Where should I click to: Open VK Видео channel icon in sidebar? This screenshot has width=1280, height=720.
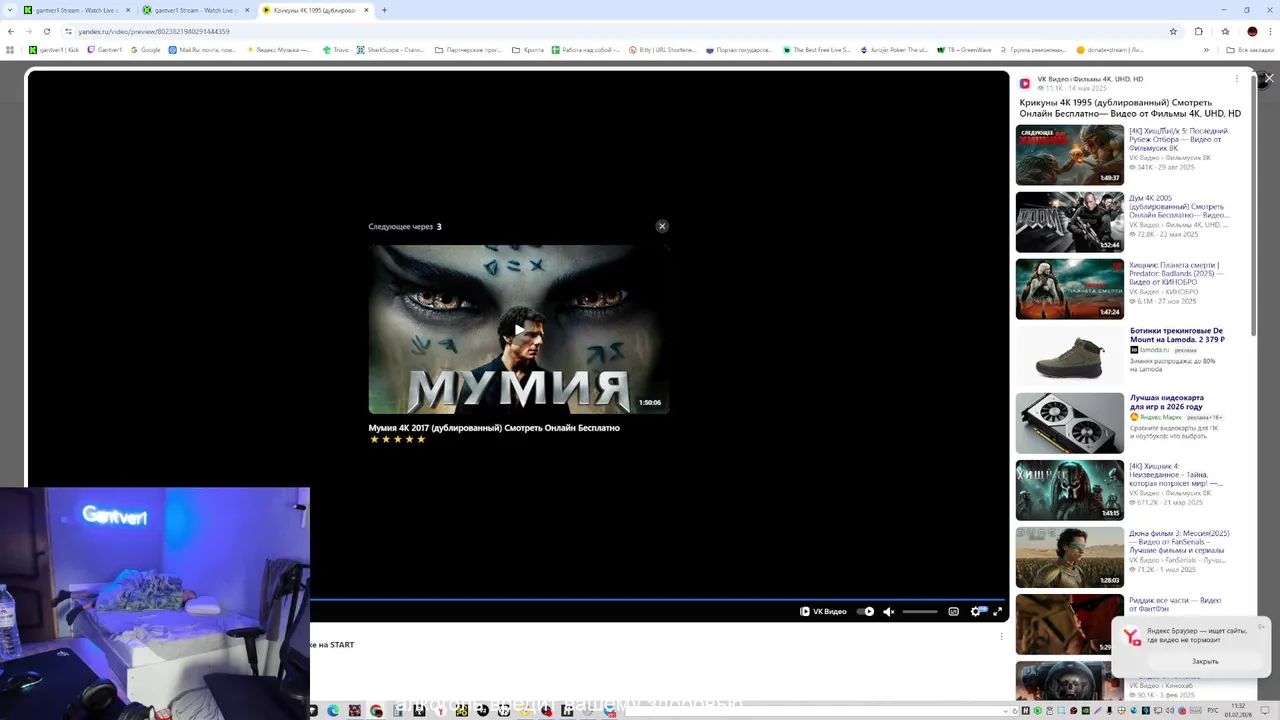tap(1025, 83)
